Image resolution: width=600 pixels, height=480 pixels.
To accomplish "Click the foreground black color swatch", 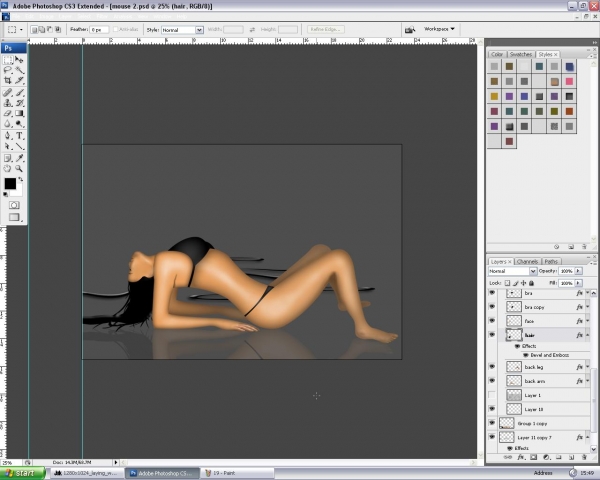I will pos(10,184).
